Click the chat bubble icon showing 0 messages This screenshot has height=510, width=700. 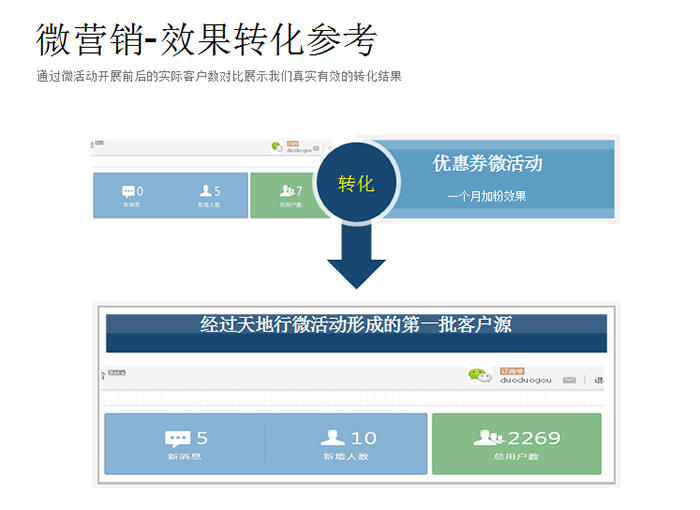128,191
